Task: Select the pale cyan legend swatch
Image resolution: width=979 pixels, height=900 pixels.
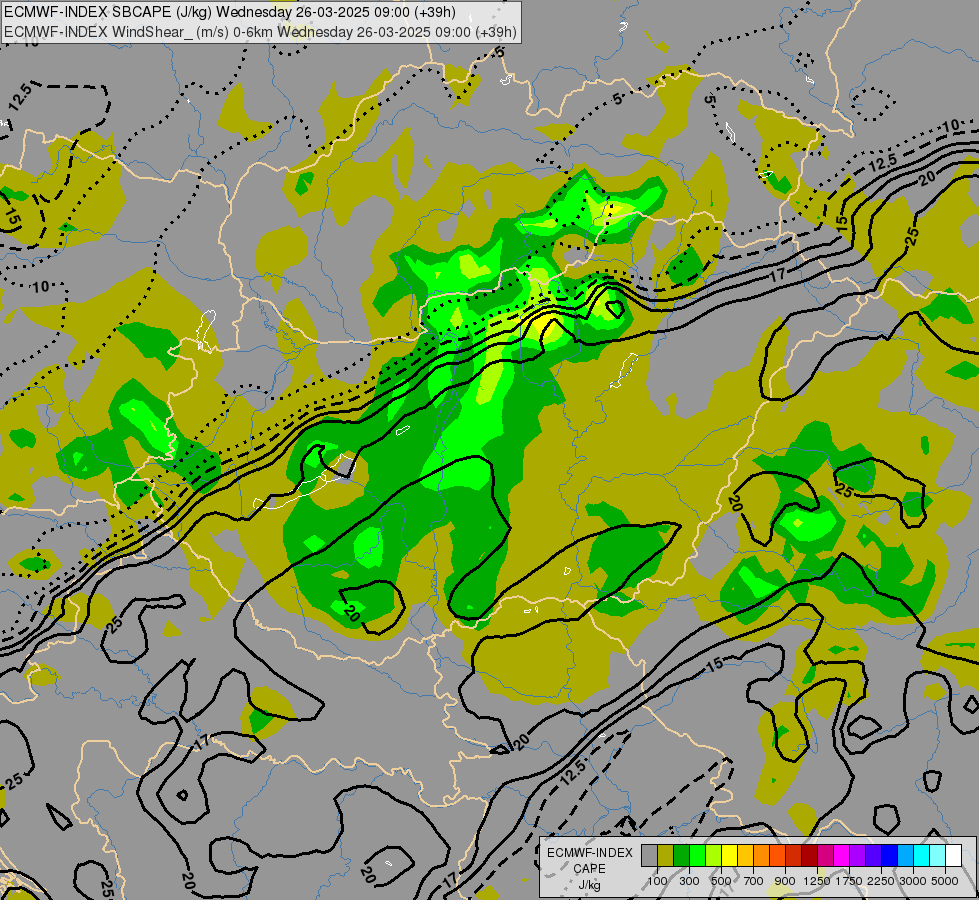Action: point(938,855)
